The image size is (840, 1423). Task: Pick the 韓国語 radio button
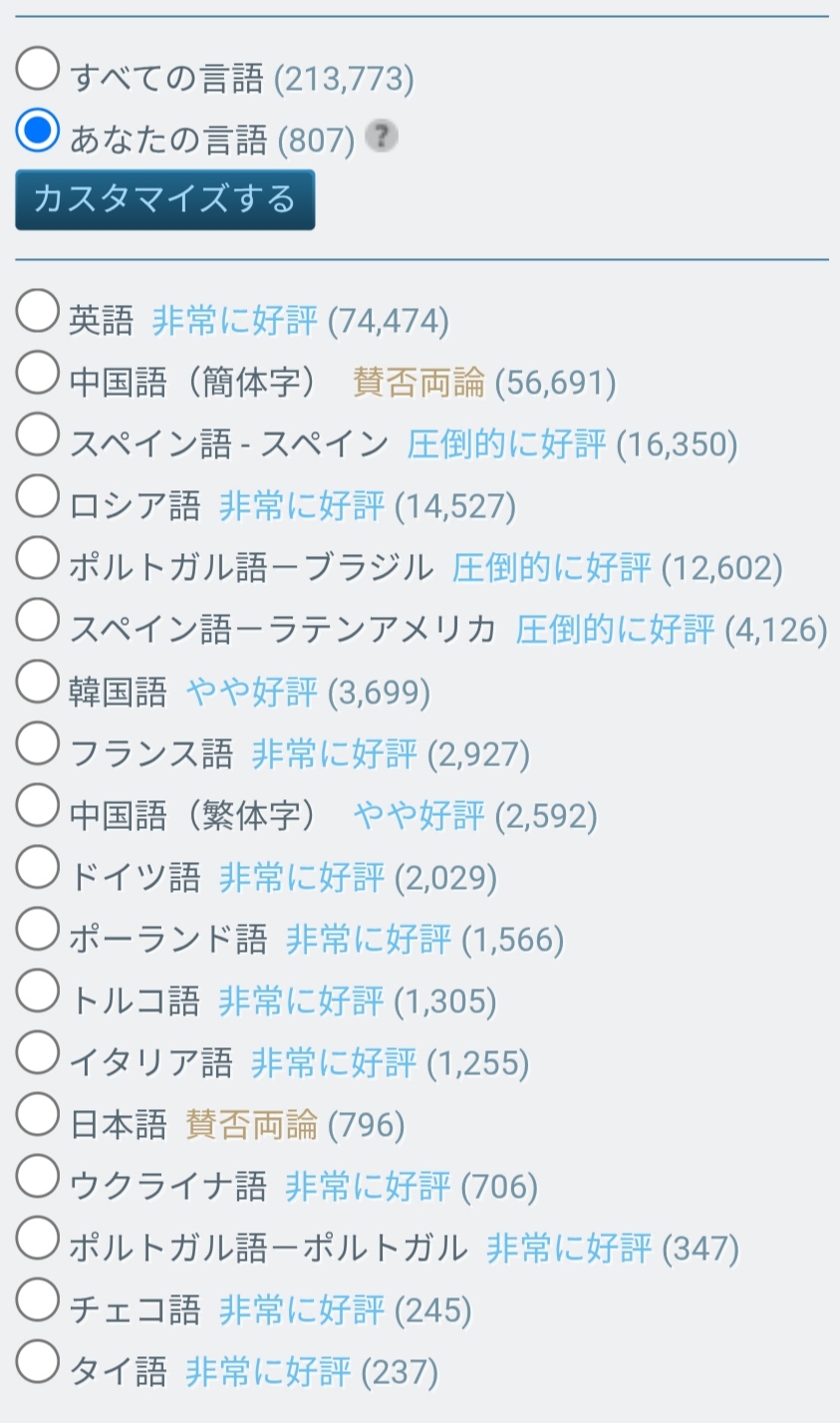tap(38, 683)
